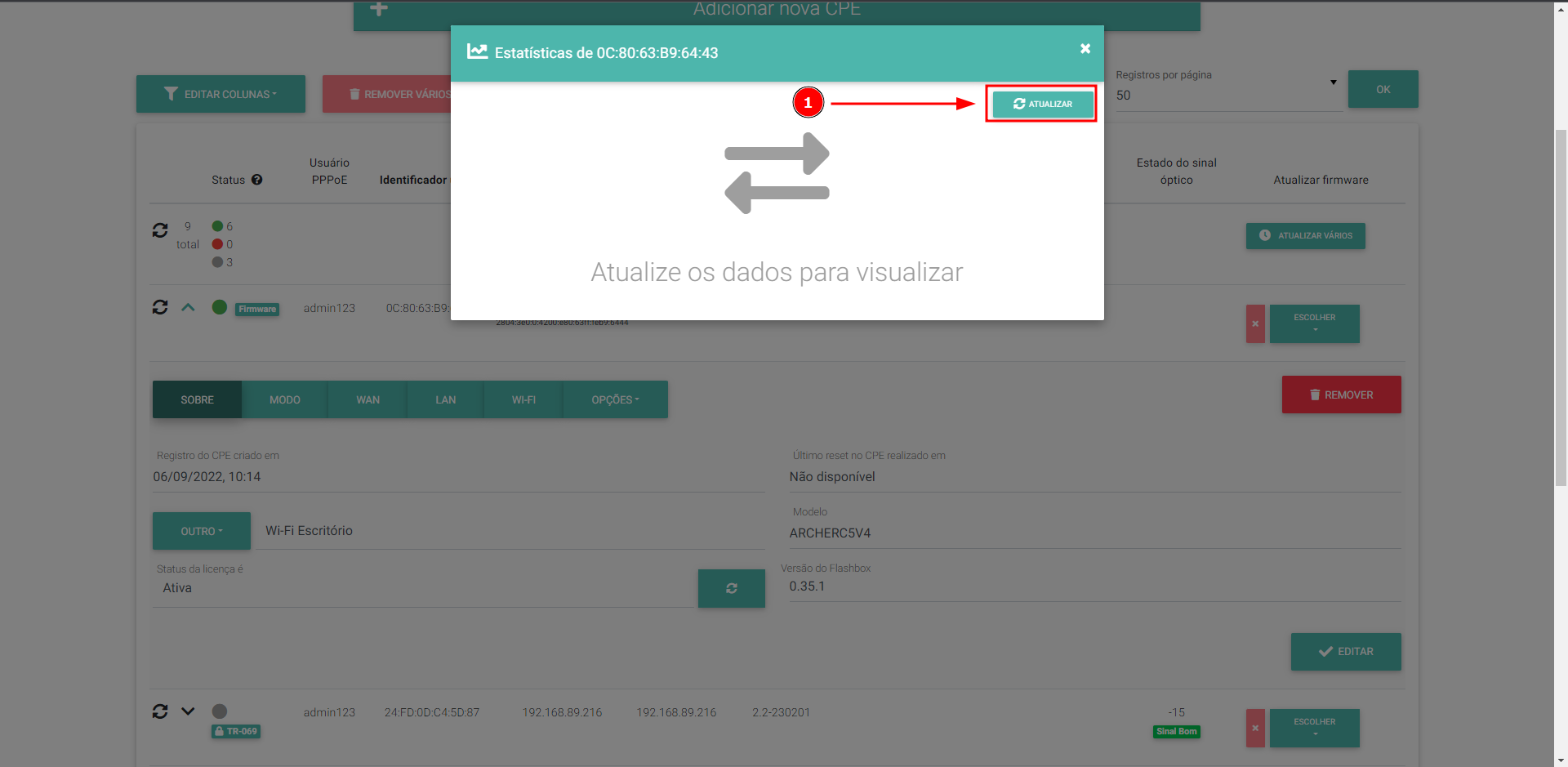Switch to the WAN tab
This screenshot has height=767, width=1568.
[367, 399]
